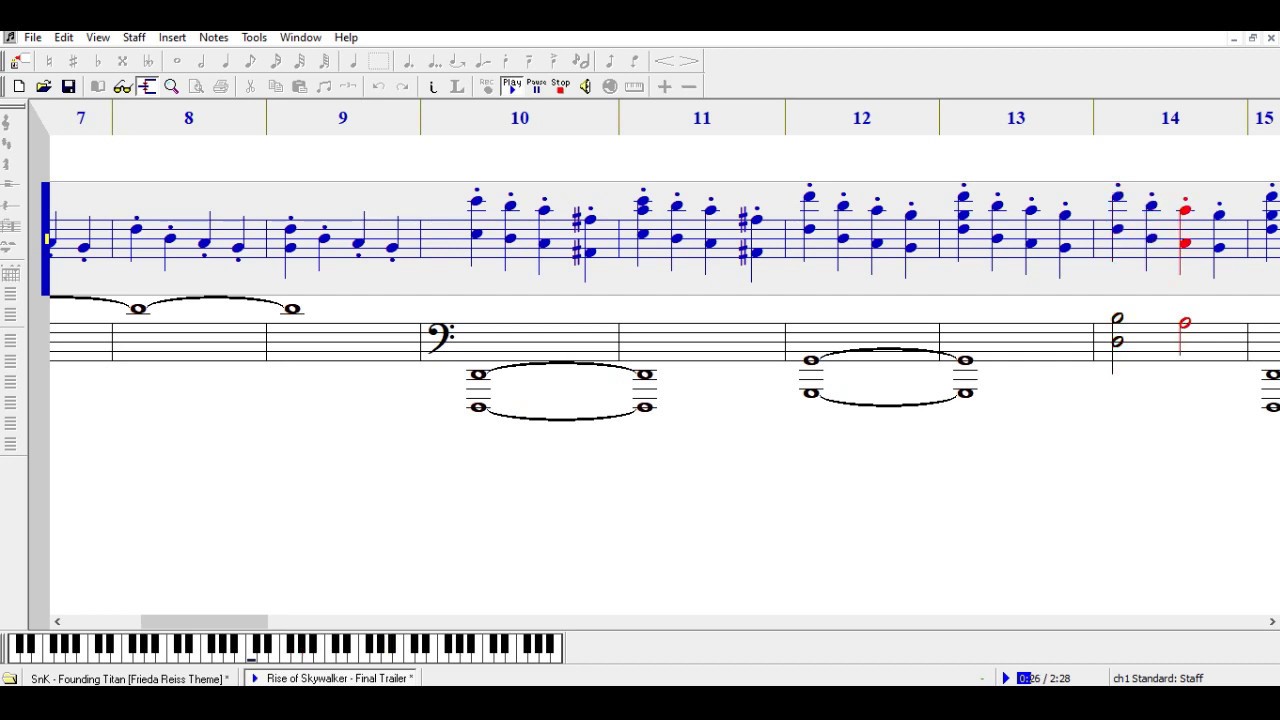Image resolution: width=1280 pixels, height=720 pixels.
Task: Click the eyeglasses viewer icon
Action: click(x=123, y=87)
